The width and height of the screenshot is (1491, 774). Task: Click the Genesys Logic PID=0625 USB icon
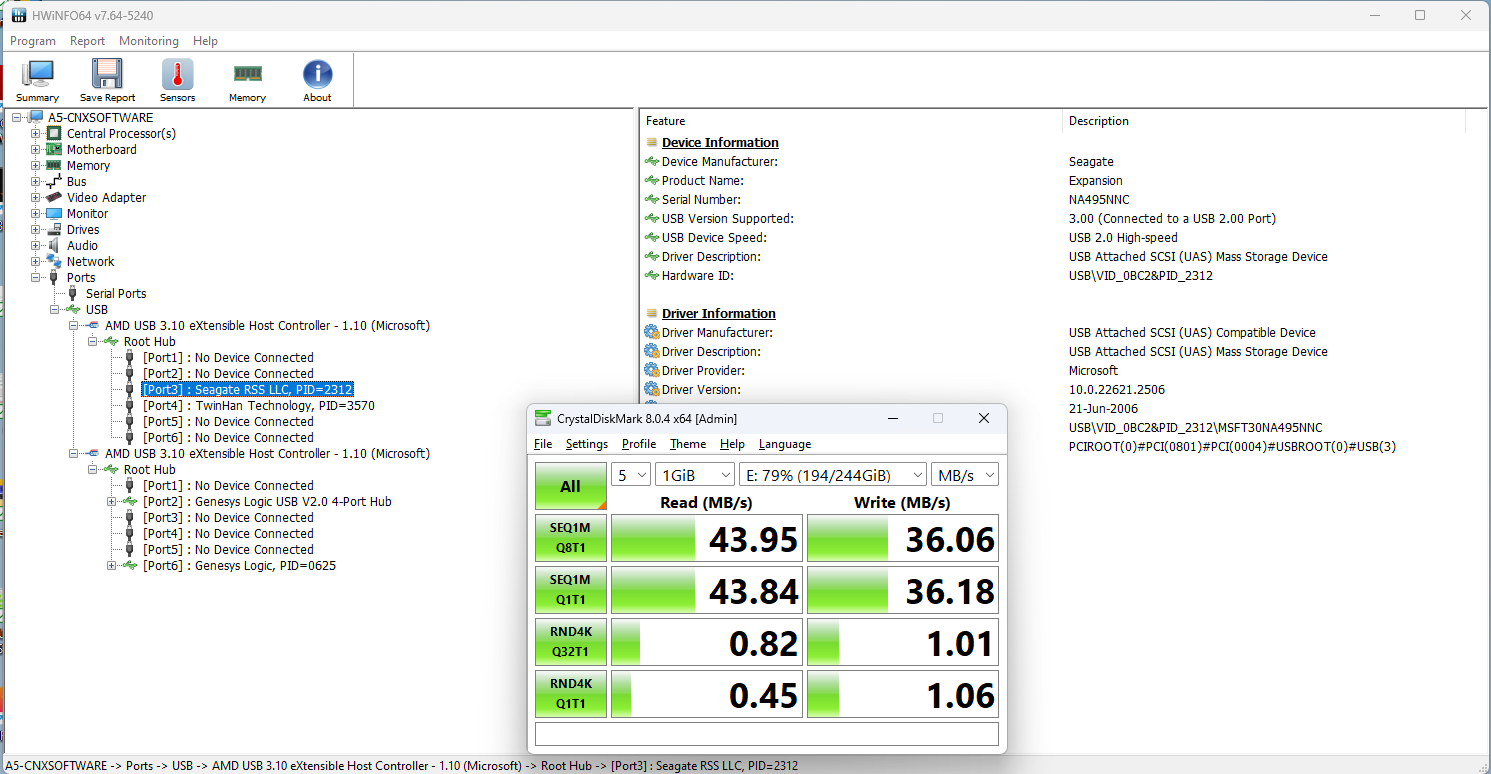[130, 565]
